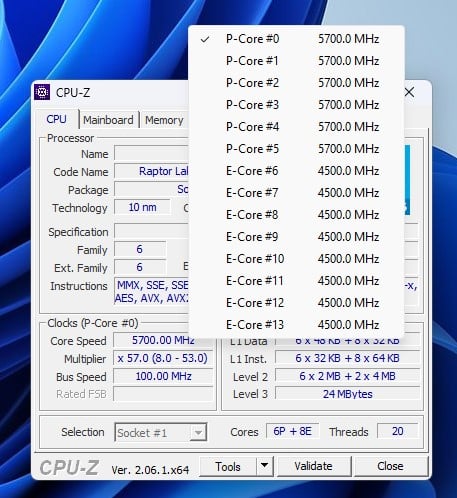The width and height of the screenshot is (457, 498).
Task: Click the Close button at the bottom
Action: [390, 466]
